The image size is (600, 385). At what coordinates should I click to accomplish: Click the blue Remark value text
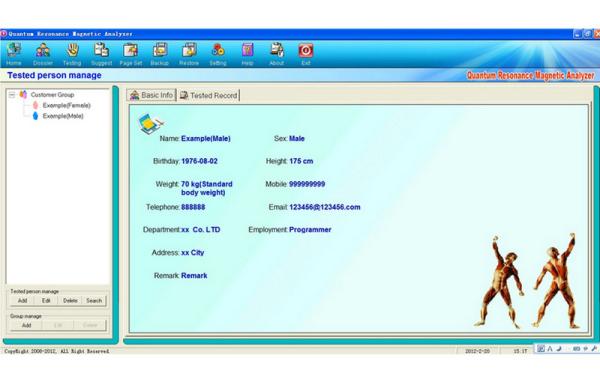[x=194, y=276]
